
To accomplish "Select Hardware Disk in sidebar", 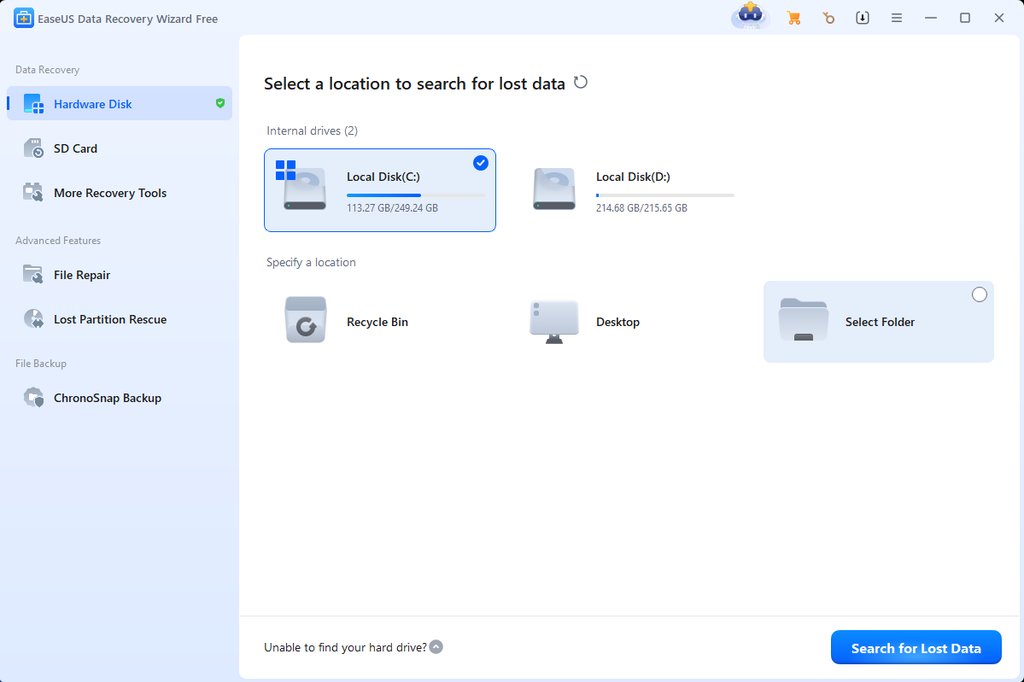I will 120,103.
